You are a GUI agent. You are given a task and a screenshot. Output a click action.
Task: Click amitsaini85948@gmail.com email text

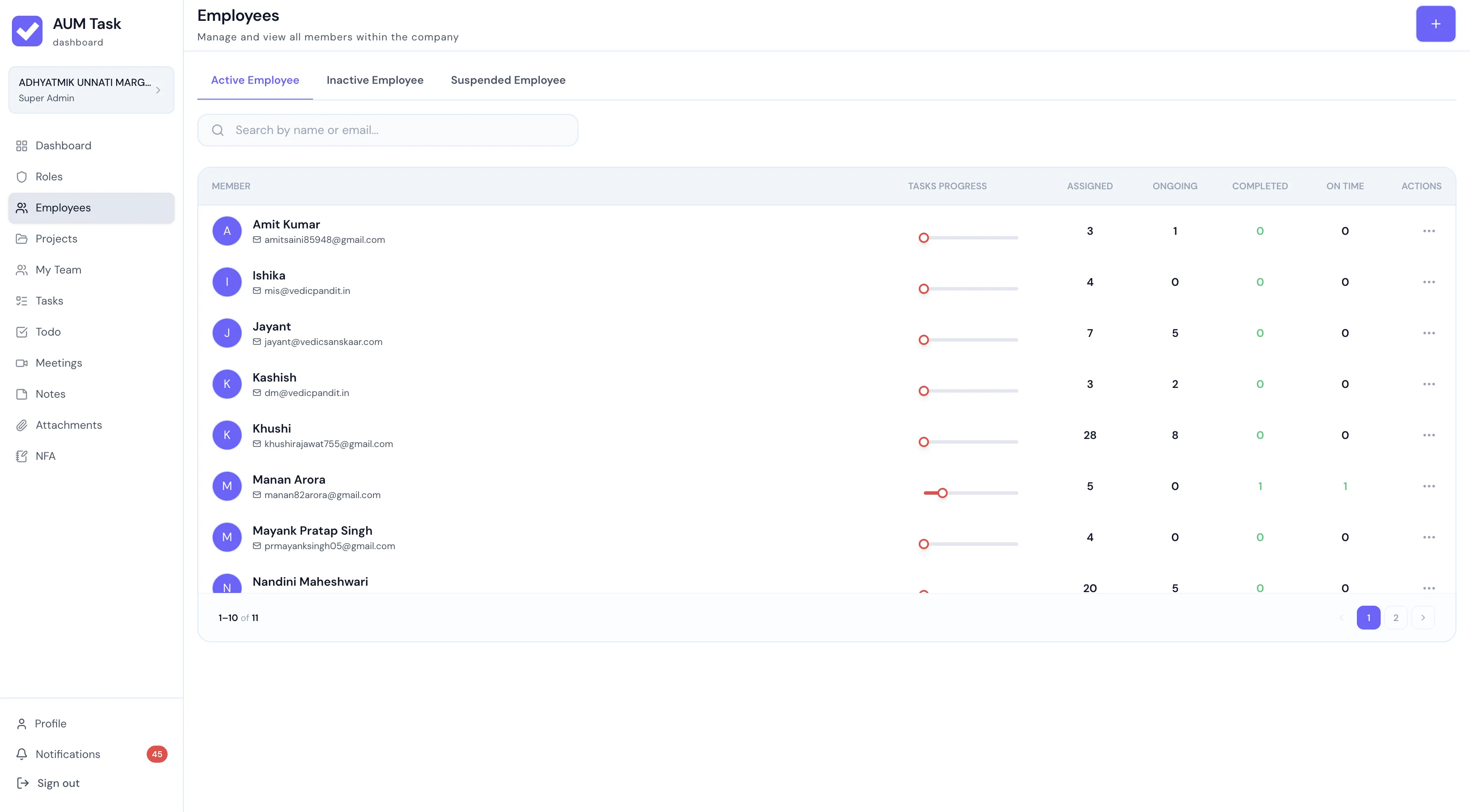click(x=325, y=240)
